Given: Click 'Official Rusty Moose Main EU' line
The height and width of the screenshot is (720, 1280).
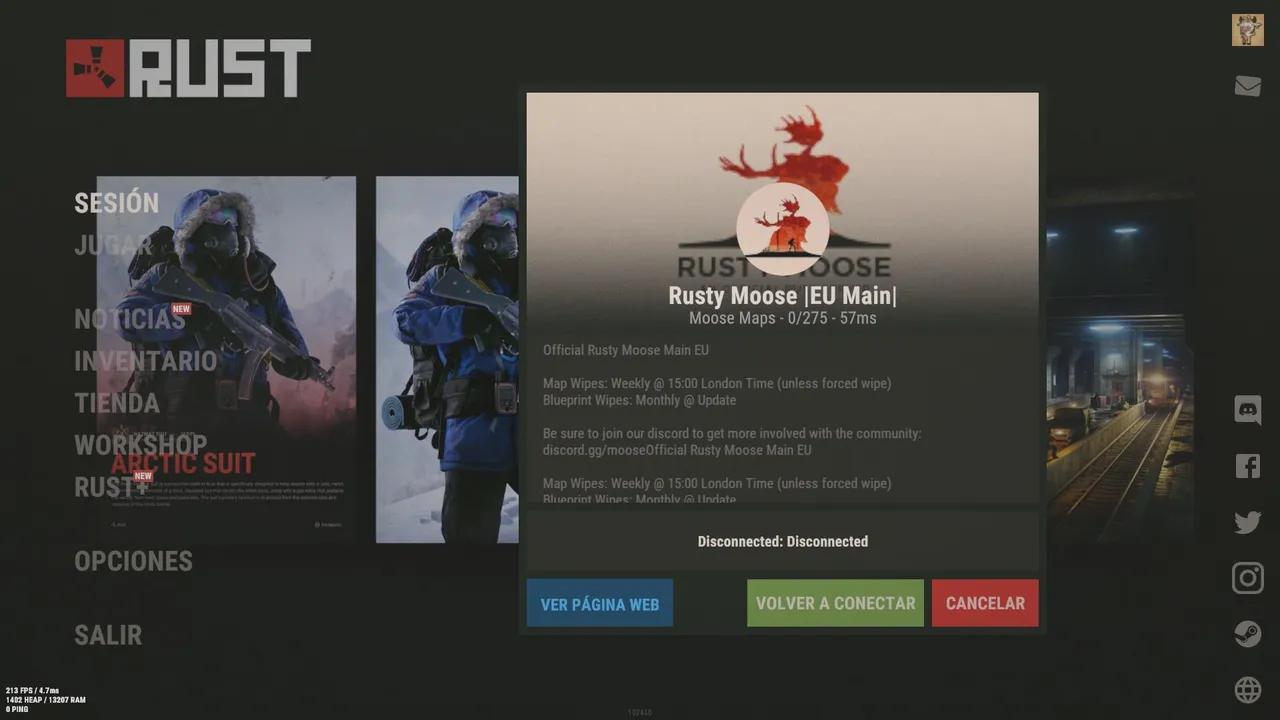Looking at the screenshot, I should 626,350.
